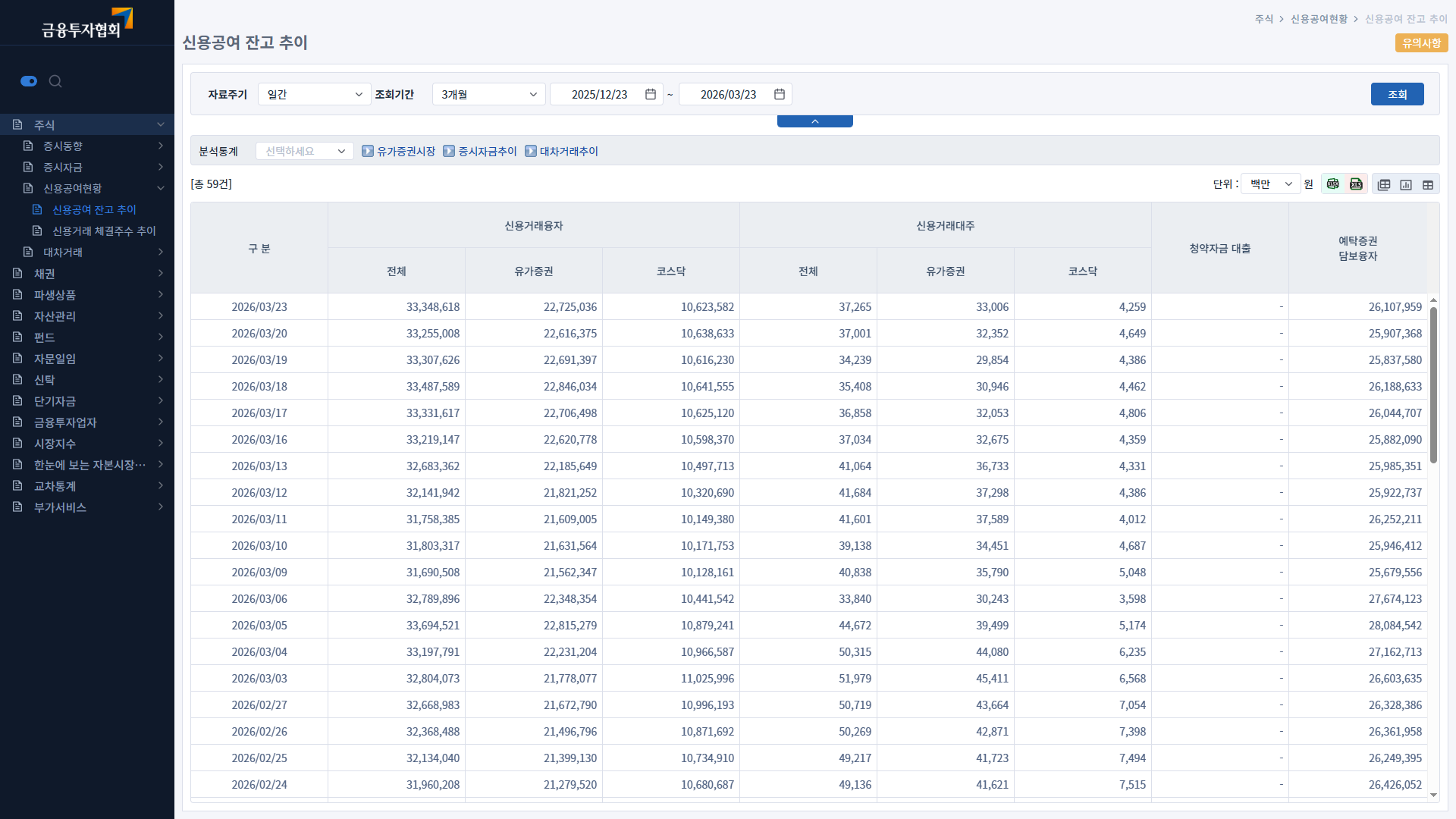
Task: Open the 자료주기 dropdown showing 일간
Action: coord(314,94)
